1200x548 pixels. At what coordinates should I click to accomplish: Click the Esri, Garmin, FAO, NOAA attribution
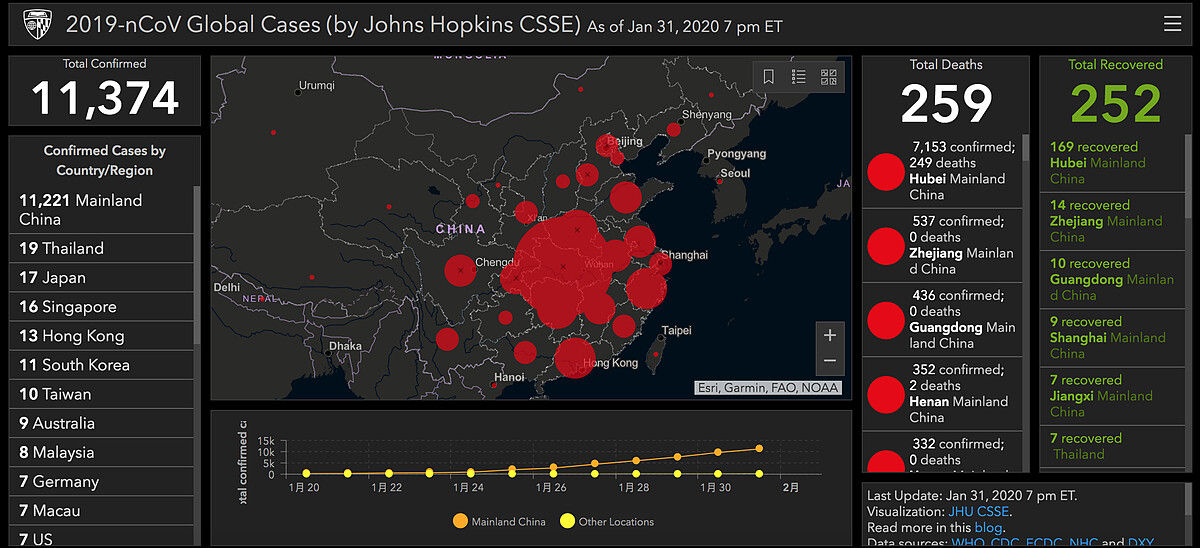[x=767, y=388]
